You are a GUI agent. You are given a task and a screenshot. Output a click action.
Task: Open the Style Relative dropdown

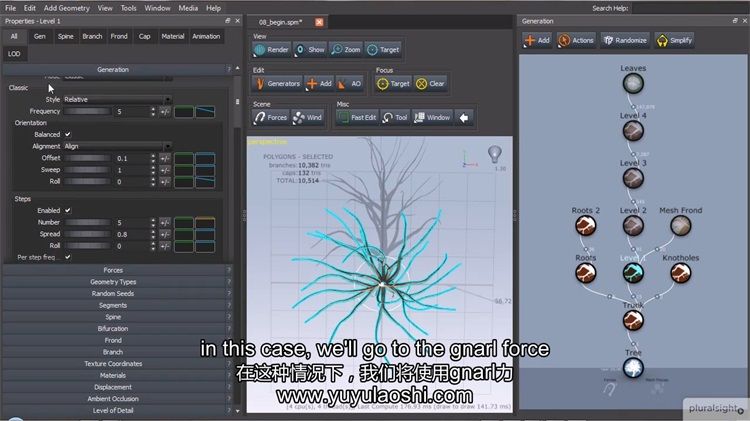[x=118, y=100]
